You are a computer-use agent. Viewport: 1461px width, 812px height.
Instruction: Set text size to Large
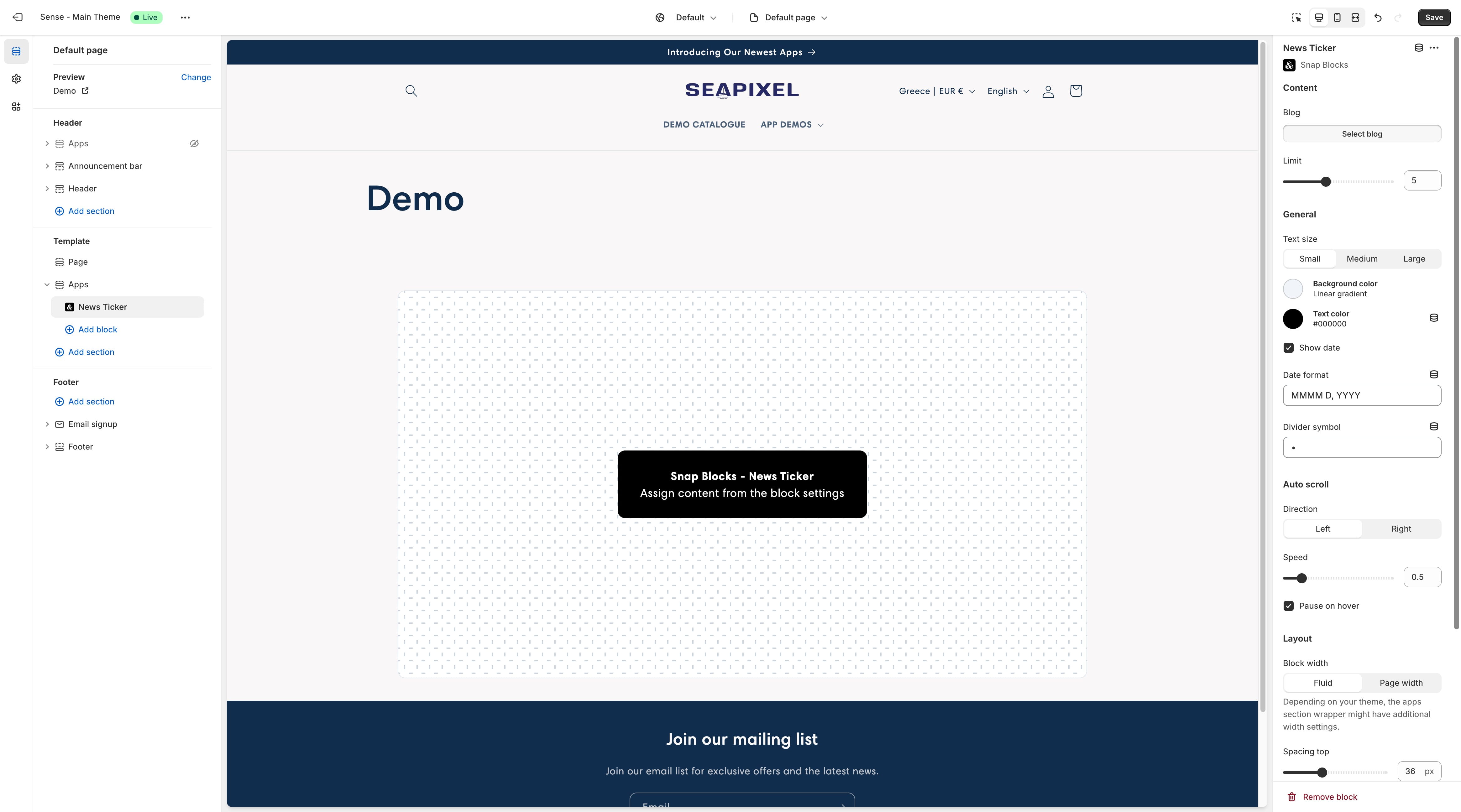pyautogui.click(x=1414, y=258)
